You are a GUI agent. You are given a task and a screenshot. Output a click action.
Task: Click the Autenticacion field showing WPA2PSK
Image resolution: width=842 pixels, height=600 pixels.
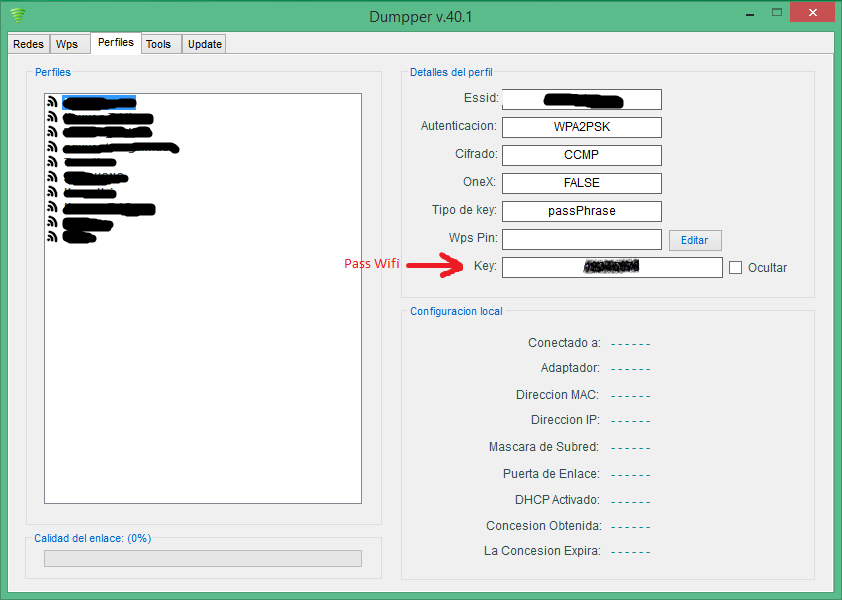pyautogui.click(x=582, y=127)
